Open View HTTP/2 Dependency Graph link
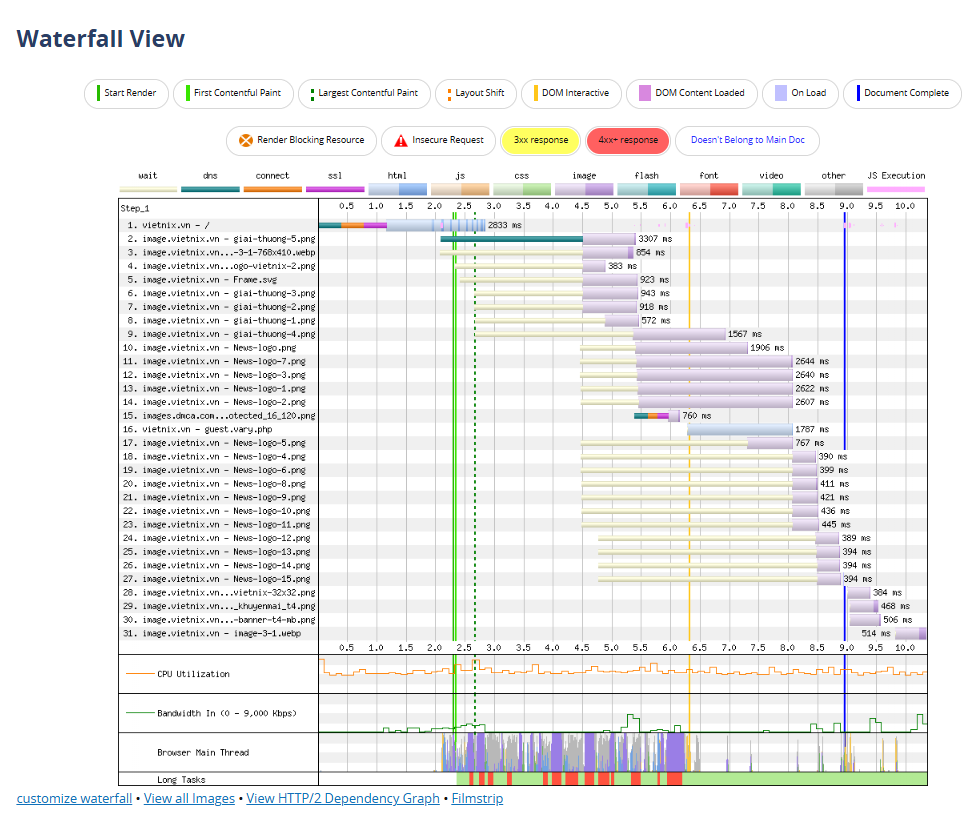The height and width of the screenshot is (827, 976). pyautogui.click(x=342, y=798)
